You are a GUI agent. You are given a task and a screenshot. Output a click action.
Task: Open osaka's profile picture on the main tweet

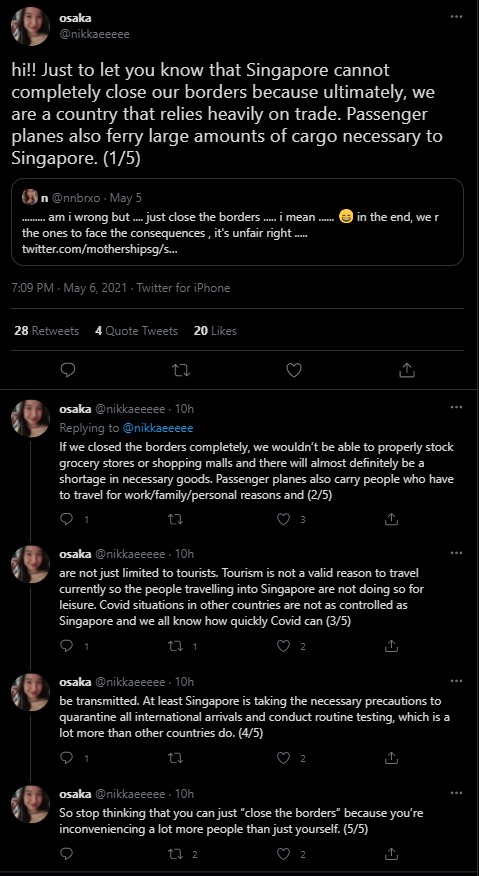(31, 26)
